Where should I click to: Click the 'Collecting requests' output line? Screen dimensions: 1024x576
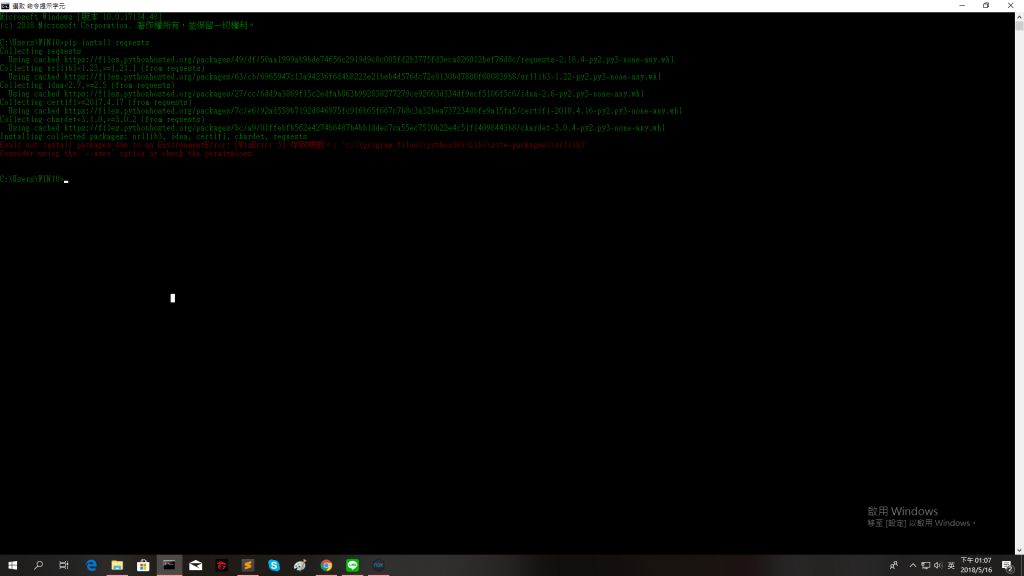(x=40, y=51)
